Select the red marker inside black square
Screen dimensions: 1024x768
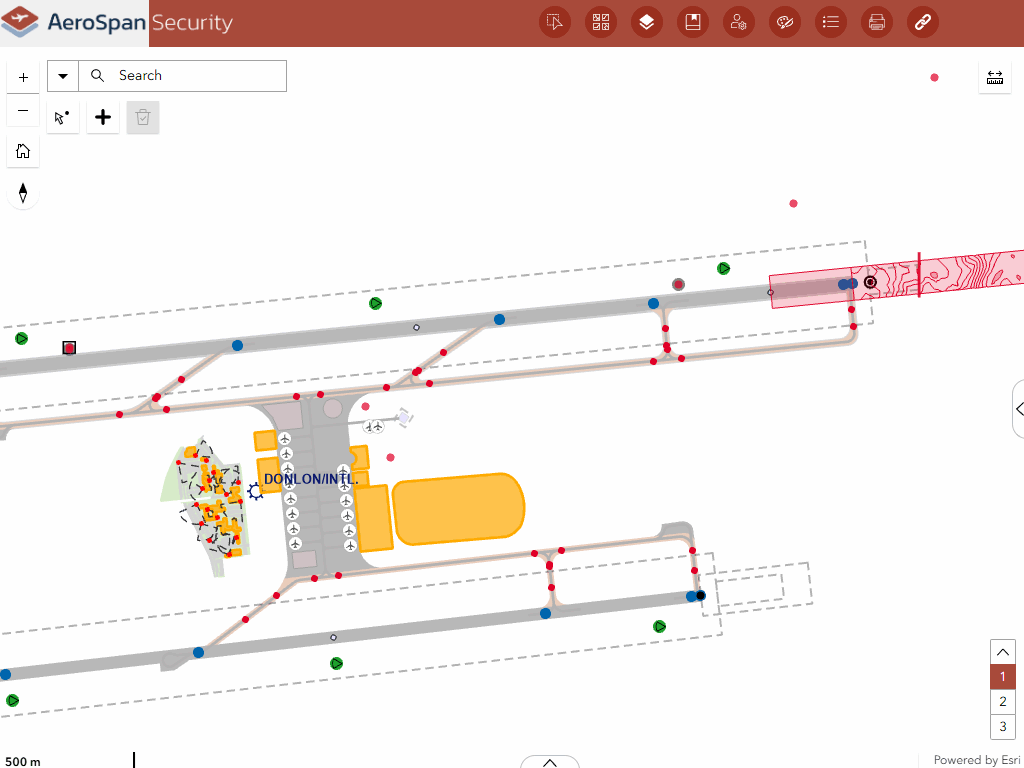tap(69, 348)
